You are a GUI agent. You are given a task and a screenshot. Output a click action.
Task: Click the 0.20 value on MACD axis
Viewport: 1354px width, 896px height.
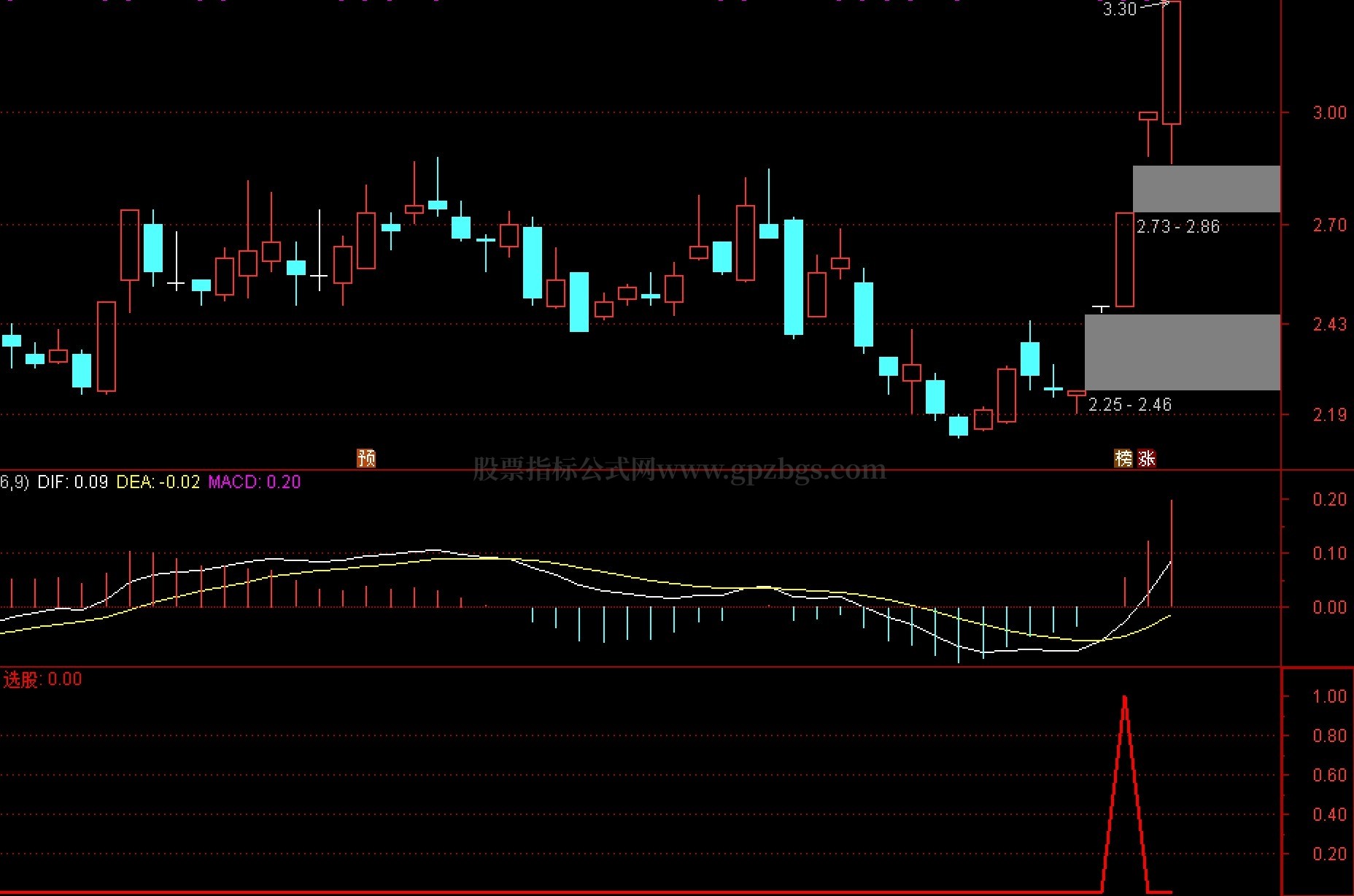pyautogui.click(x=1329, y=499)
